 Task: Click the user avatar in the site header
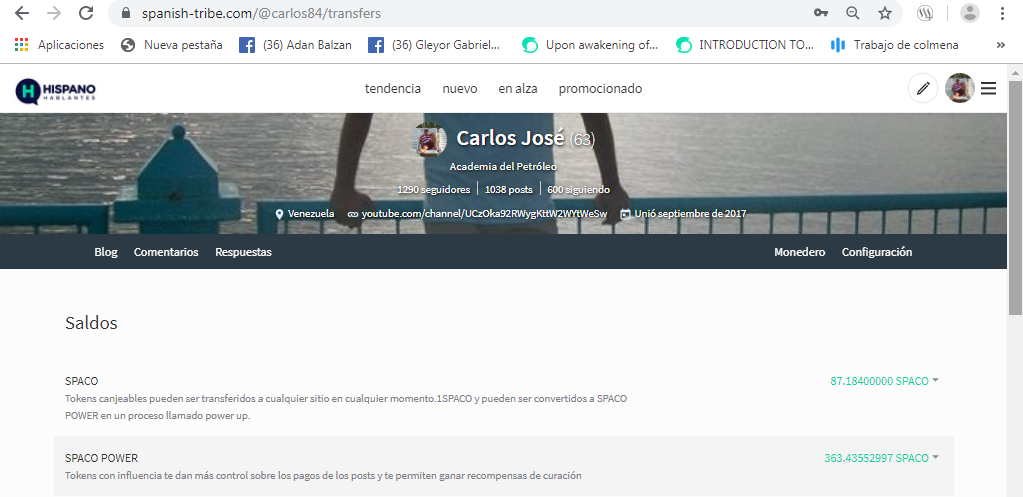(x=960, y=88)
